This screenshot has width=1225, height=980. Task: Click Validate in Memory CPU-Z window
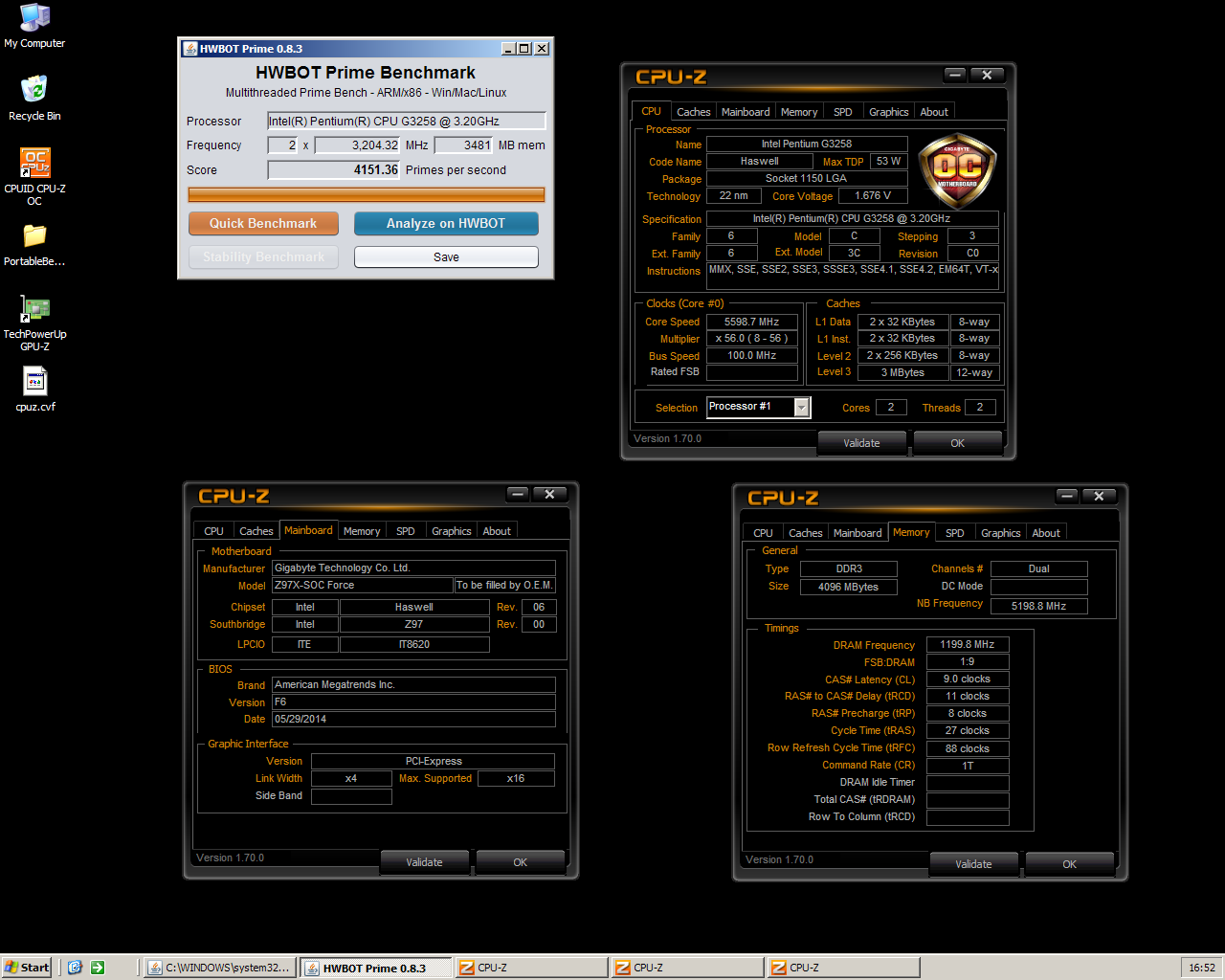[x=973, y=864]
